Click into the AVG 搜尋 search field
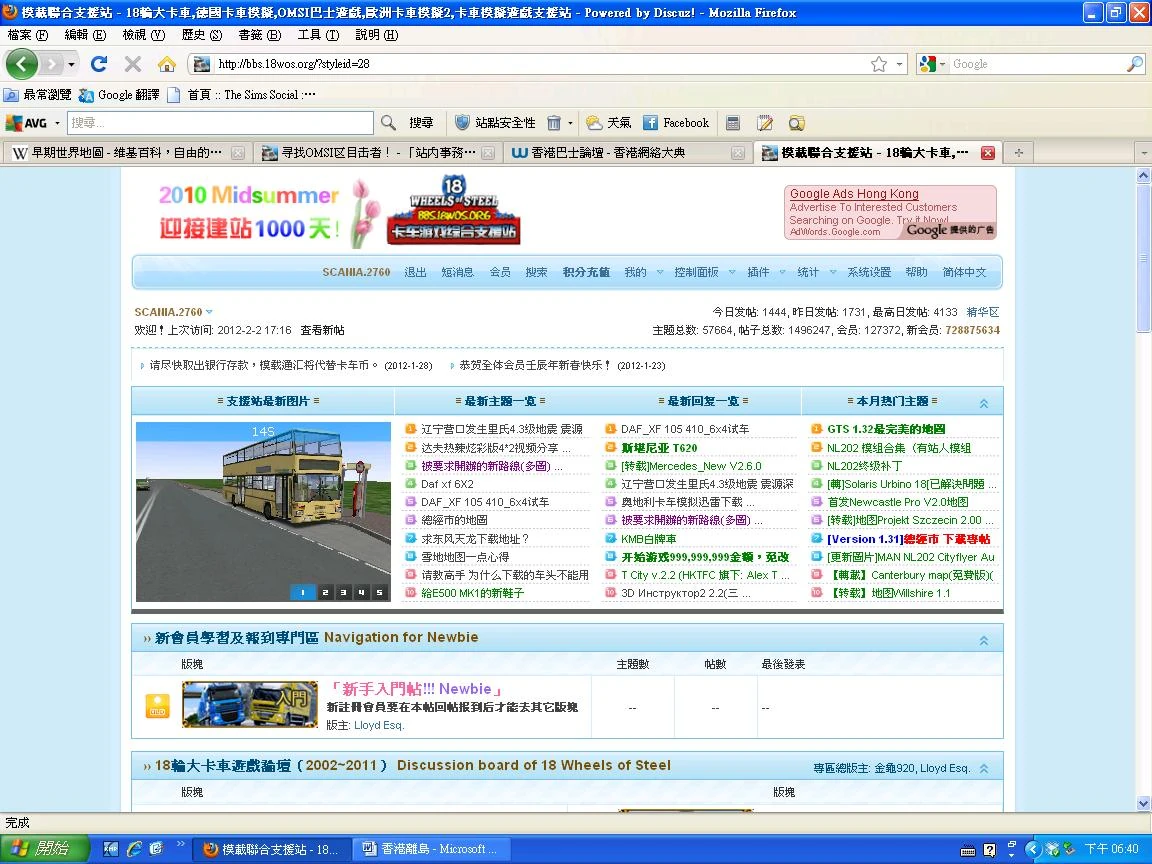1152x864 pixels. 220,123
